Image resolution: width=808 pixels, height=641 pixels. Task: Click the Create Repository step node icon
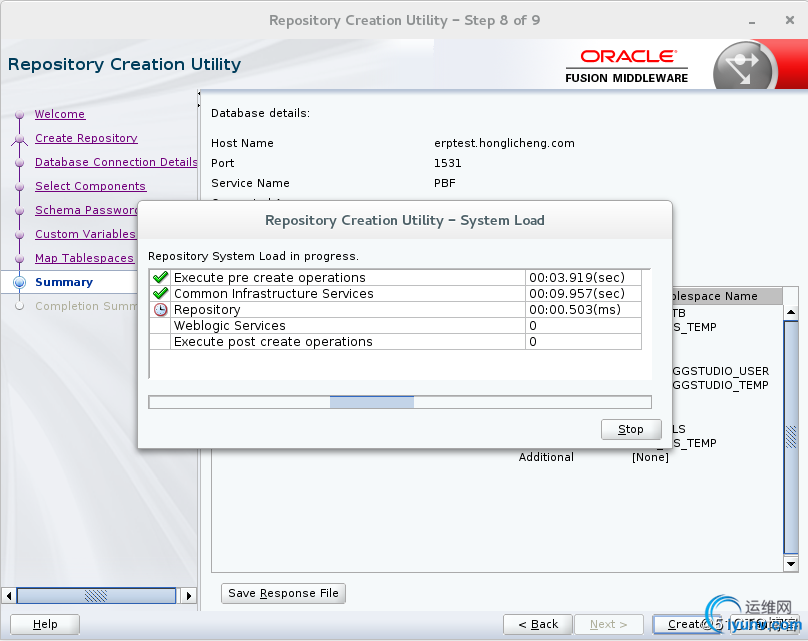[x=20, y=139]
